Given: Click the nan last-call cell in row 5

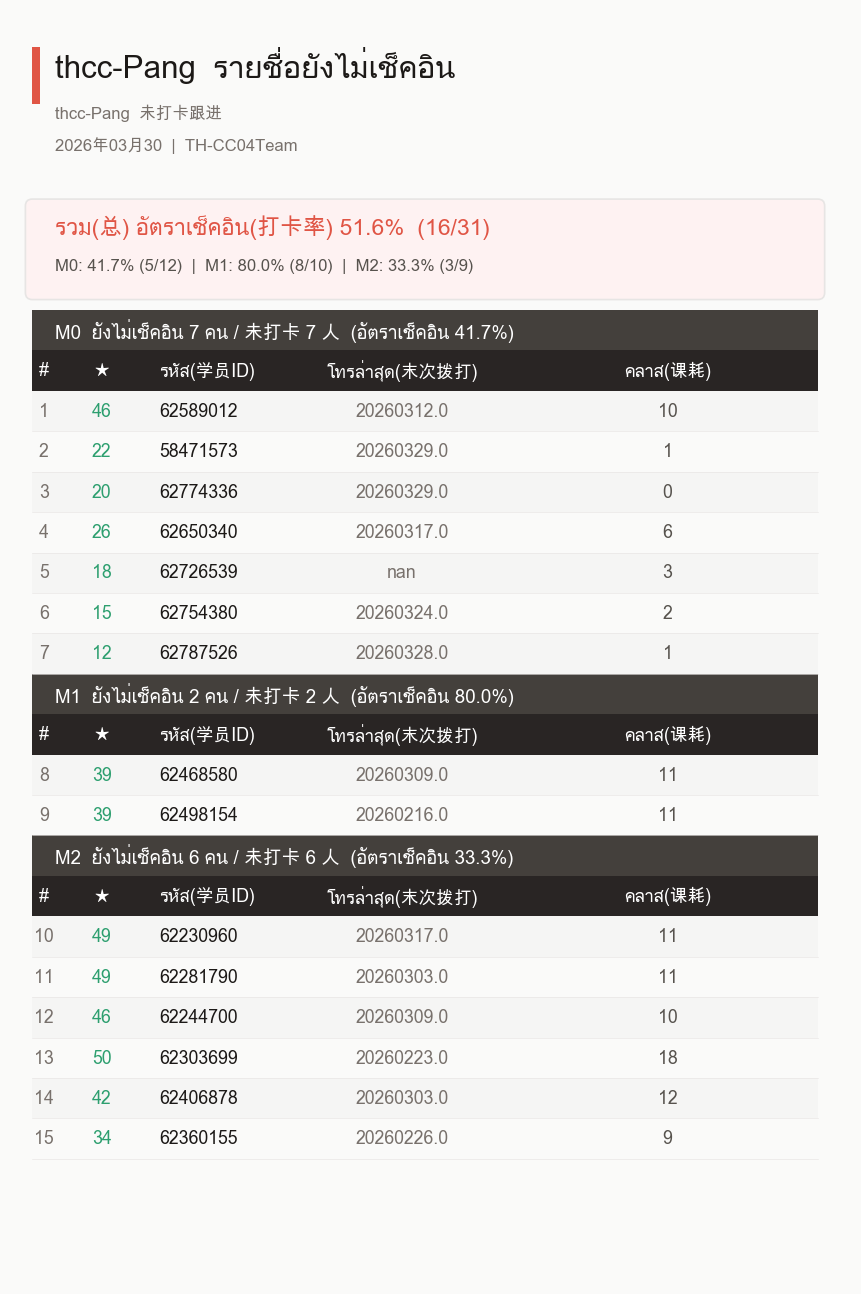Looking at the screenshot, I should [401, 572].
